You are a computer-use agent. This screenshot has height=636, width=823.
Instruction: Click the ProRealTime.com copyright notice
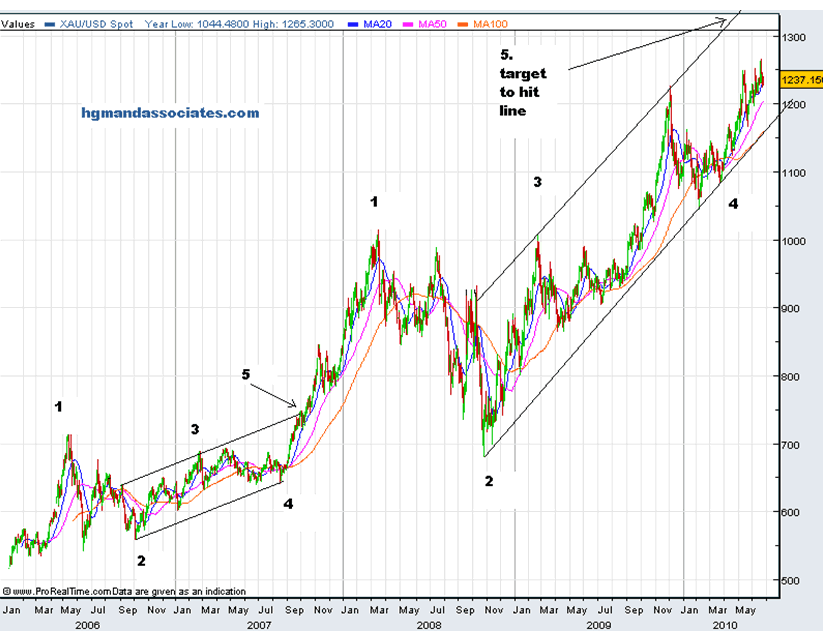(x=124, y=591)
